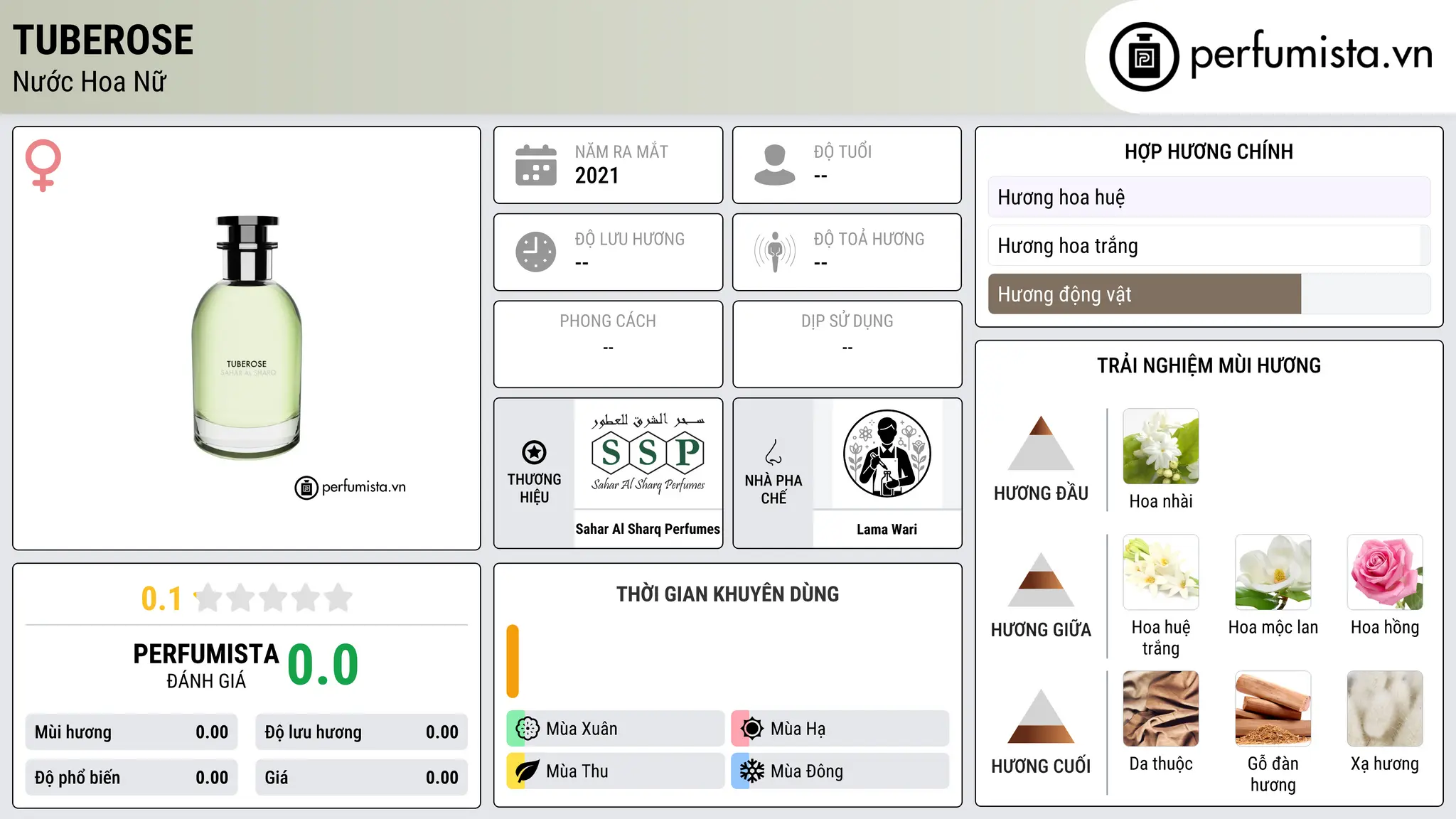1456x819 pixels.
Task: Click the Hương giữa pyramid icon
Action: pos(1041,579)
